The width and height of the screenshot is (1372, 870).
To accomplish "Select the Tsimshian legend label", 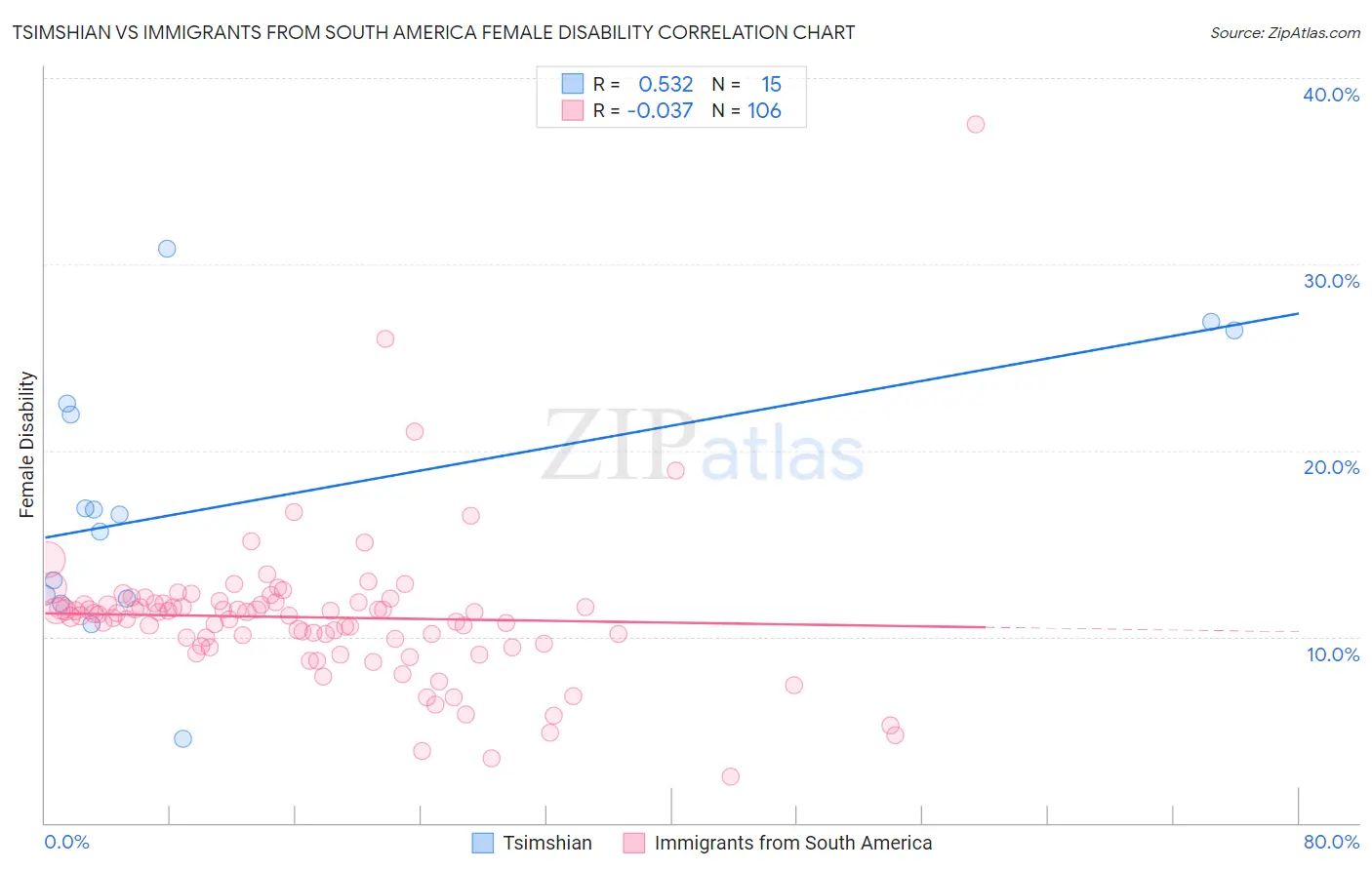I will [547, 843].
